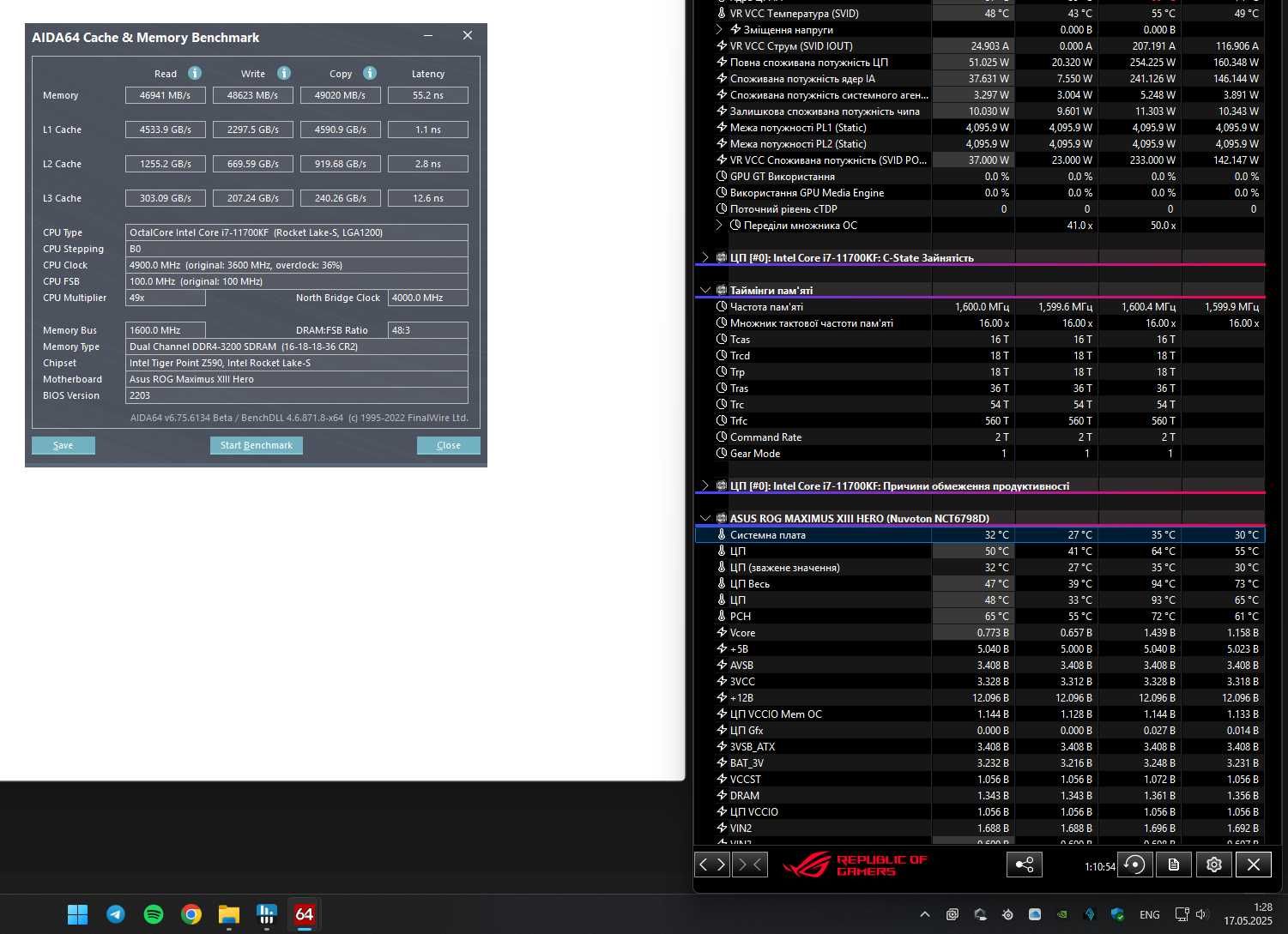Screen dimensions: 1288x934
Task: Close the sensor panel with the X icon
Action: click(1253, 865)
